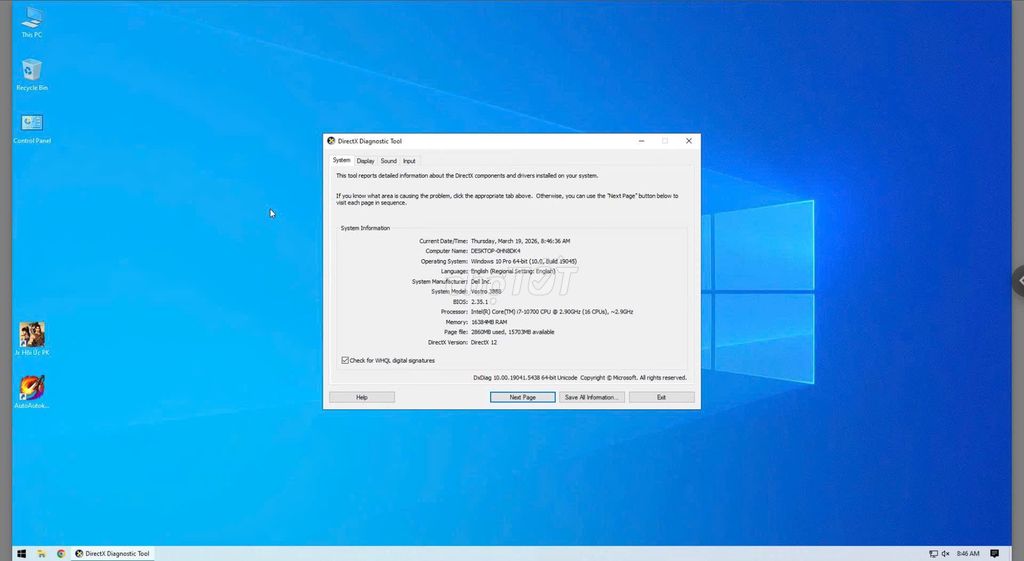
Task: Click 'English (Regional Setting: English)' value
Action: tap(513, 271)
